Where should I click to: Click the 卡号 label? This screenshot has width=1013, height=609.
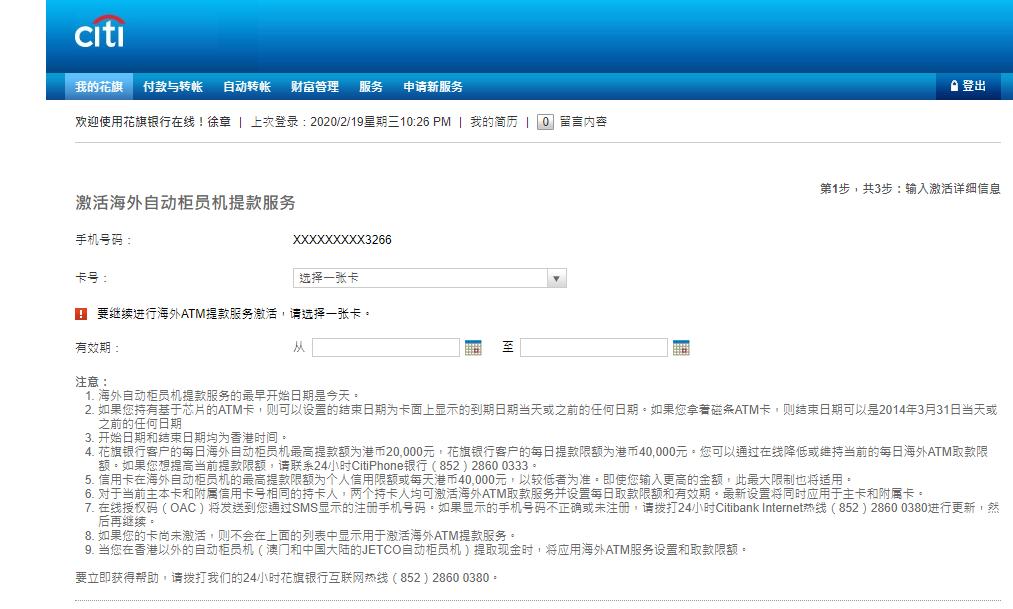tap(91, 278)
